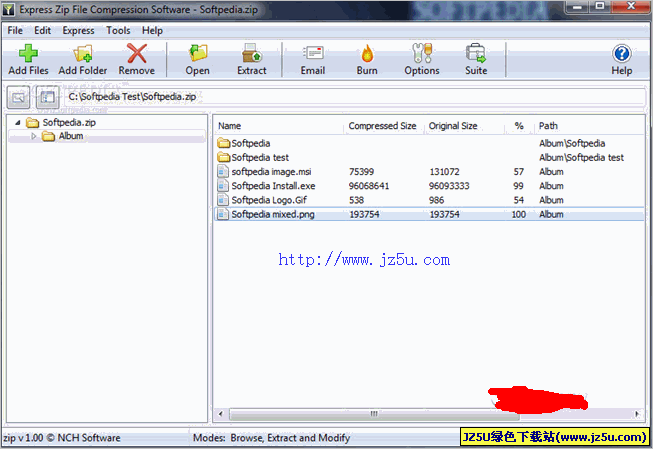Click the archive path input field
Image resolution: width=653 pixels, height=449 pixels.
(356, 97)
